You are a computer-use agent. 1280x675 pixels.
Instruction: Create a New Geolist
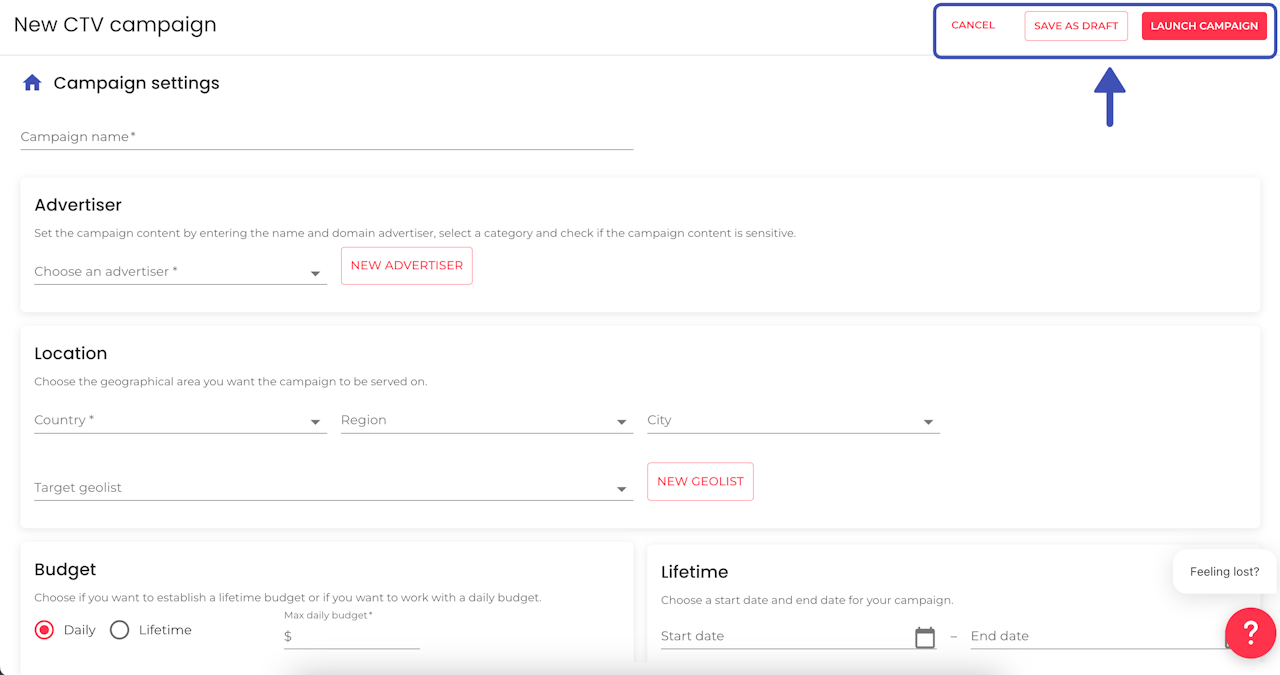click(x=700, y=482)
